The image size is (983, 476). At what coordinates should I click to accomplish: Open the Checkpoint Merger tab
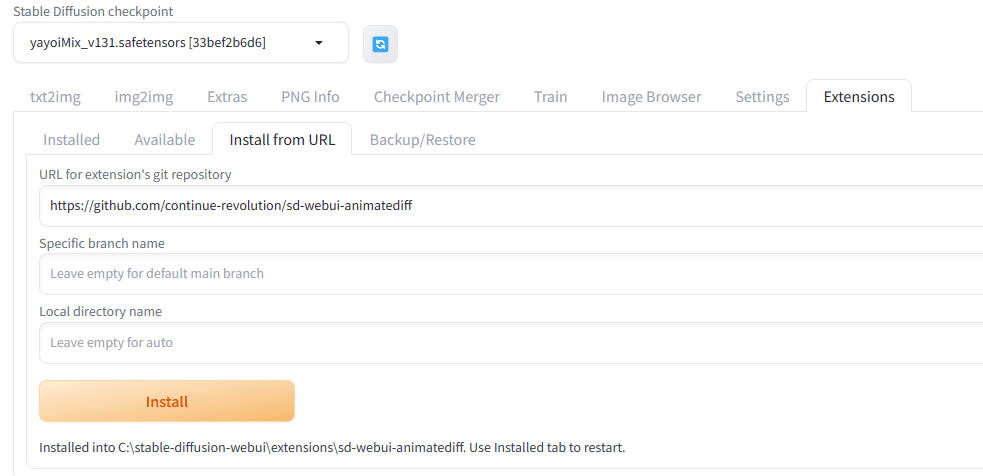[437, 97]
